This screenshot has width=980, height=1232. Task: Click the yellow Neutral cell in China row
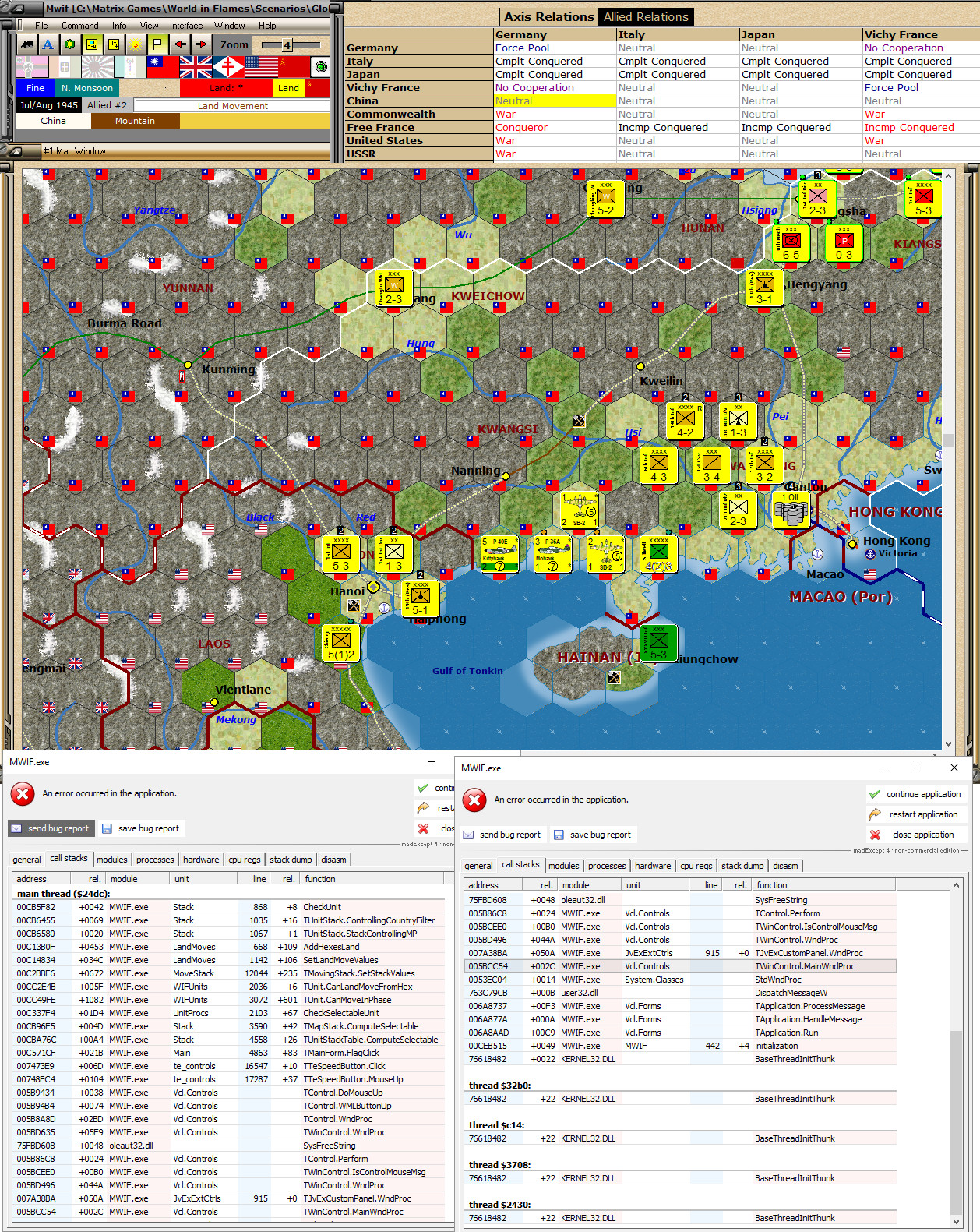click(x=555, y=101)
